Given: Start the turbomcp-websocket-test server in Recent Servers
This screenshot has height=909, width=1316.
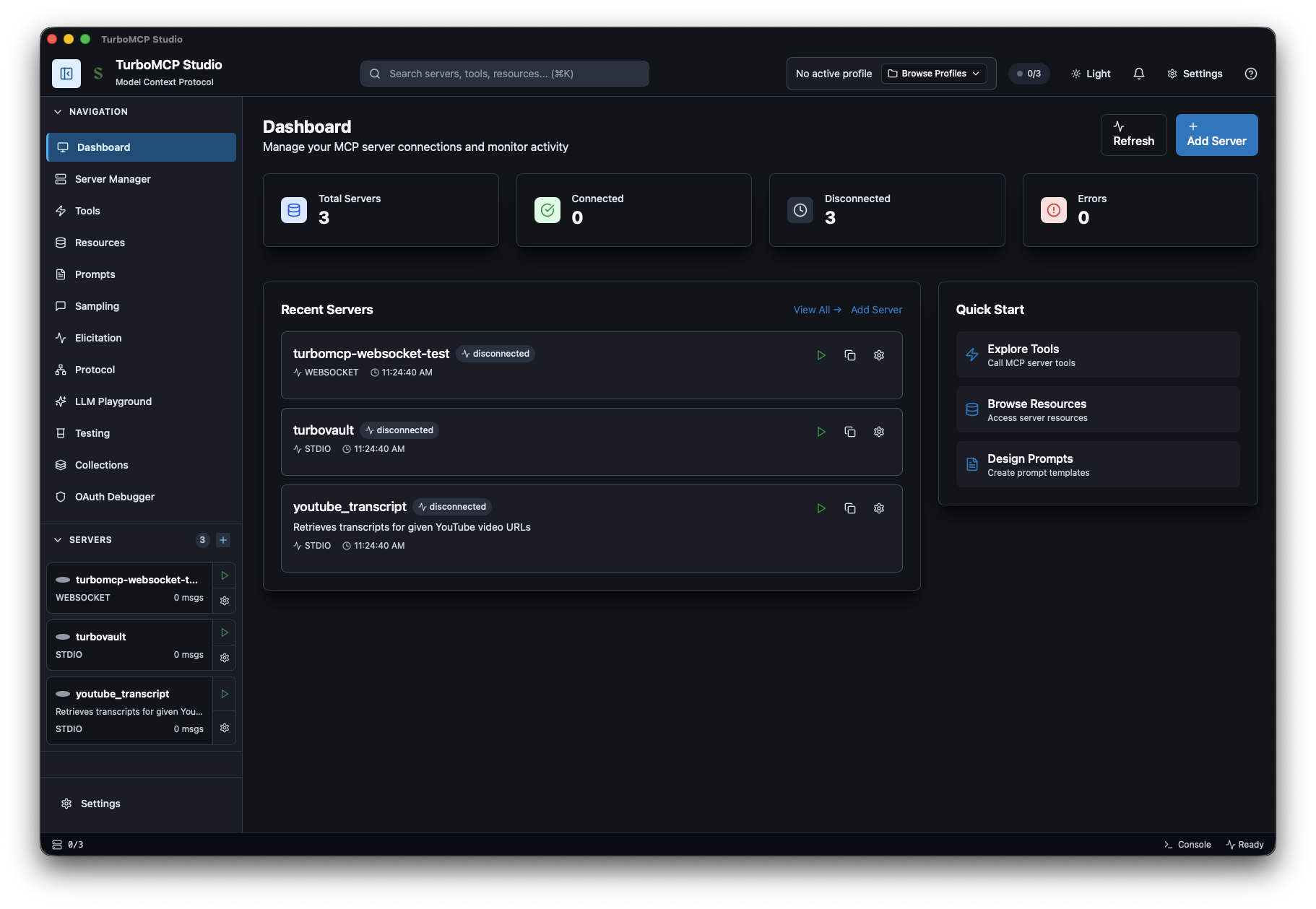Looking at the screenshot, I should tap(821, 355).
